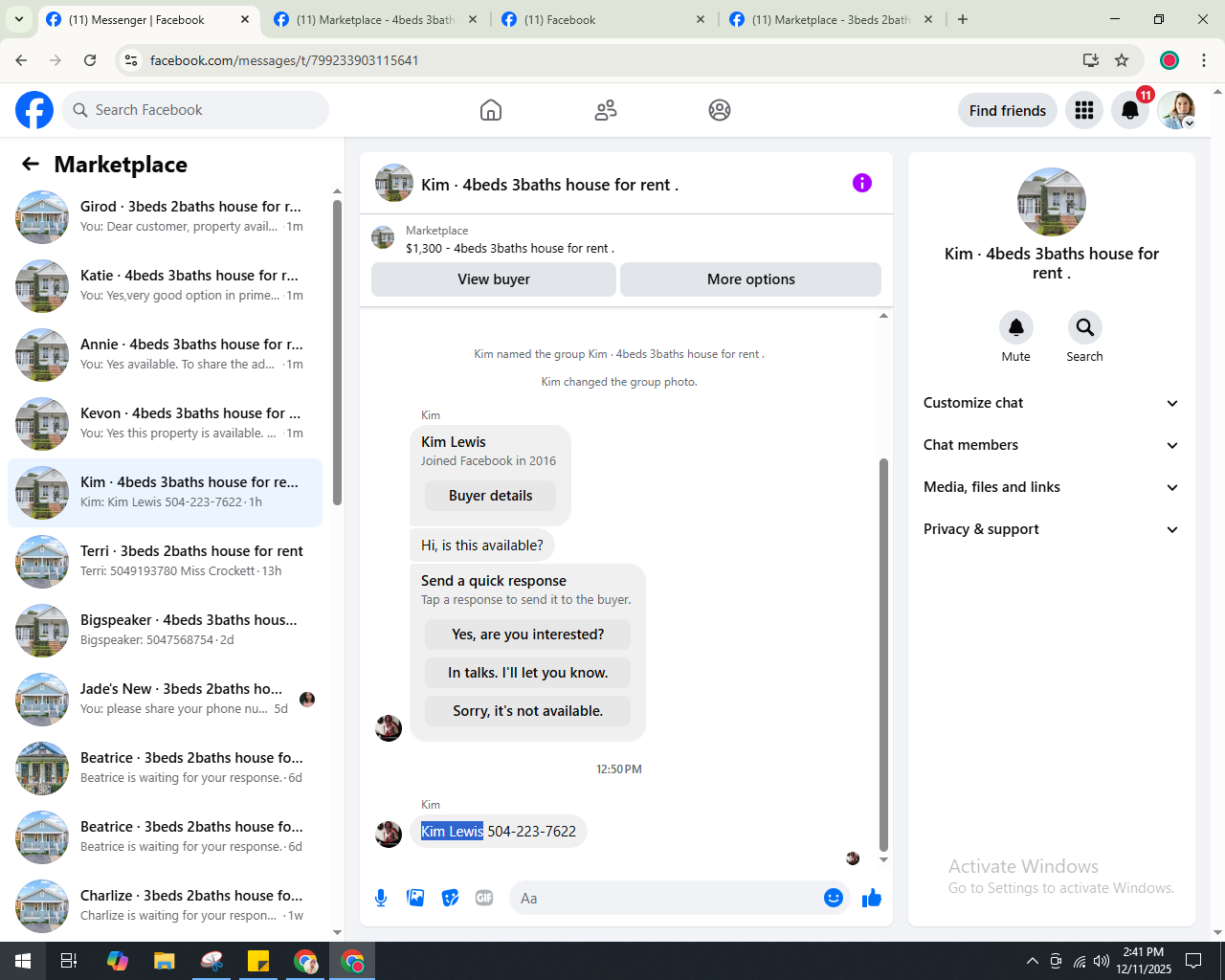
Task: Click the Aa message input box
Action: click(666, 898)
